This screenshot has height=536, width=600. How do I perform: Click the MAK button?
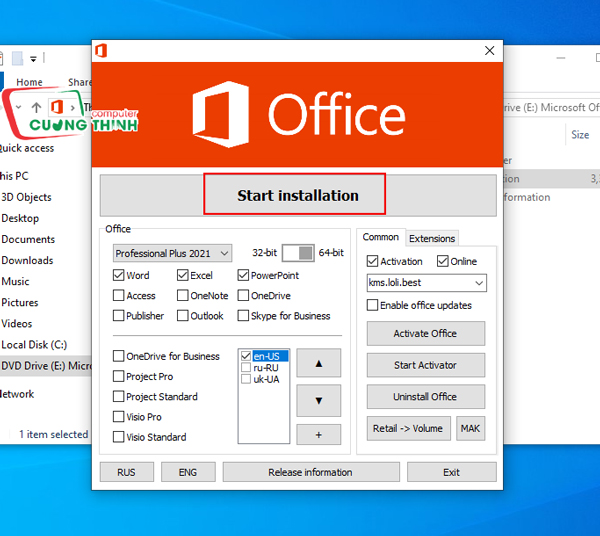470,428
